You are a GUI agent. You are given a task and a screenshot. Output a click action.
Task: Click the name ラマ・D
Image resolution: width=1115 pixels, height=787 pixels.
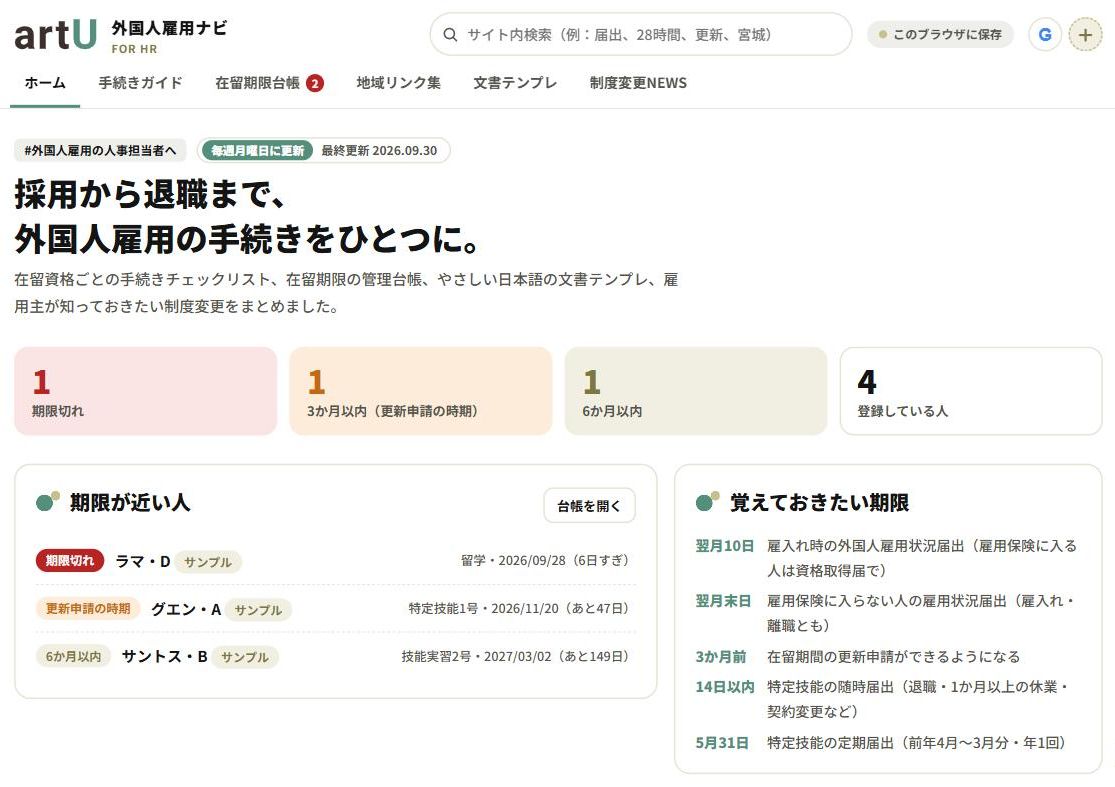click(143, 562)
